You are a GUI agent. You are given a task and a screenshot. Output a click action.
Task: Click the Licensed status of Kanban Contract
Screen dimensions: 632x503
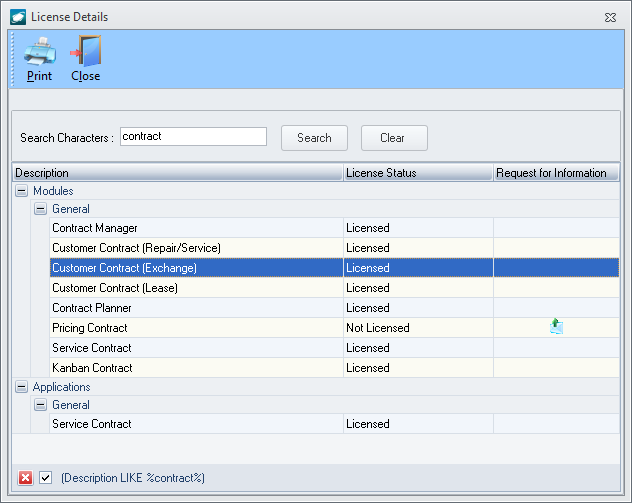point(418,368)
